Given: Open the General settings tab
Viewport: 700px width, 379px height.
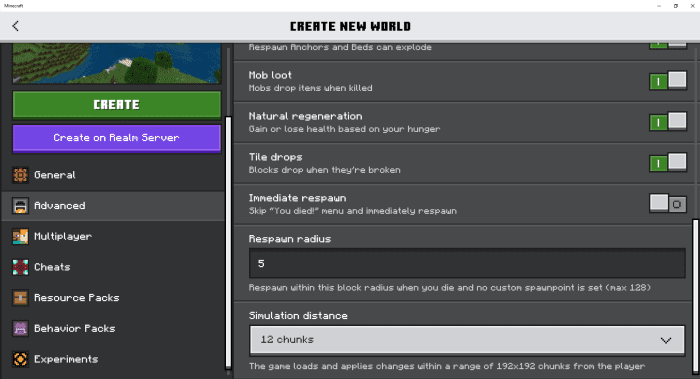Looking at the screenshot, I should [113, 175].
